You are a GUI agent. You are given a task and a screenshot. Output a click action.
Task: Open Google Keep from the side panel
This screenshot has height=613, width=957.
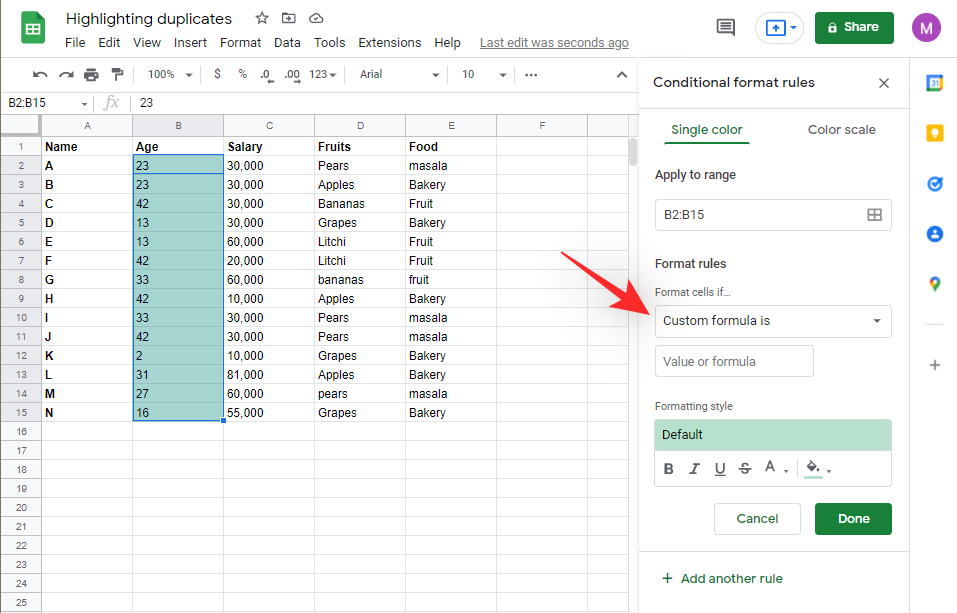[934, 133]
